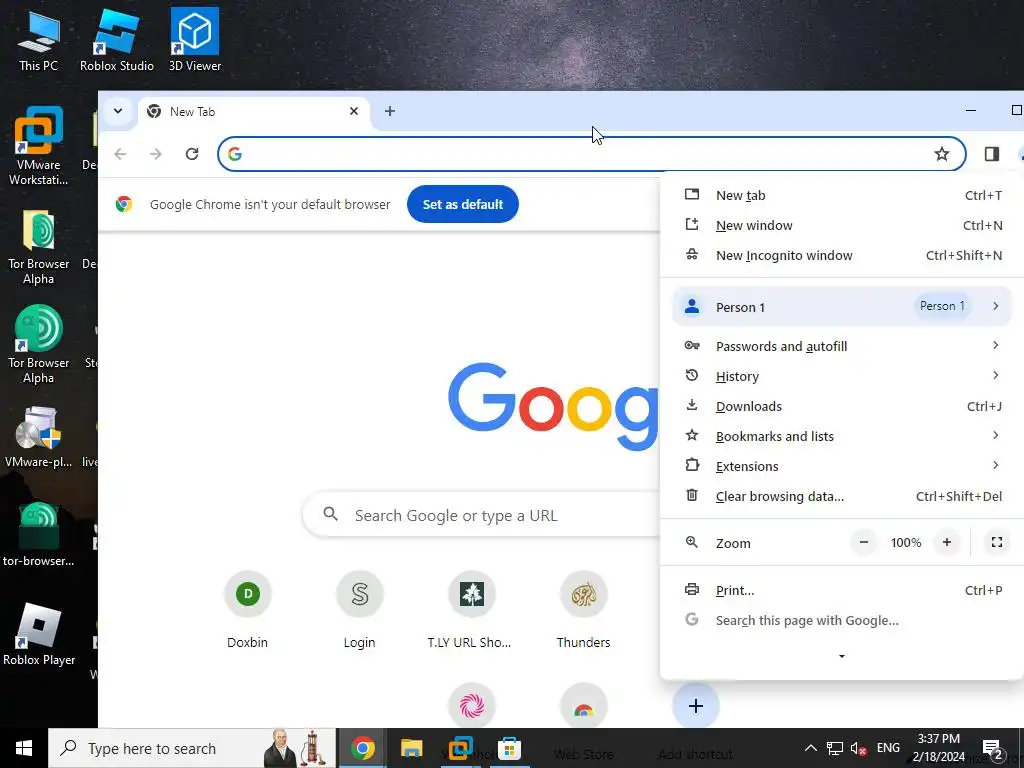The image size is (1024, 768).
Task: Open ENG language indicator
Action: (888, 748)
